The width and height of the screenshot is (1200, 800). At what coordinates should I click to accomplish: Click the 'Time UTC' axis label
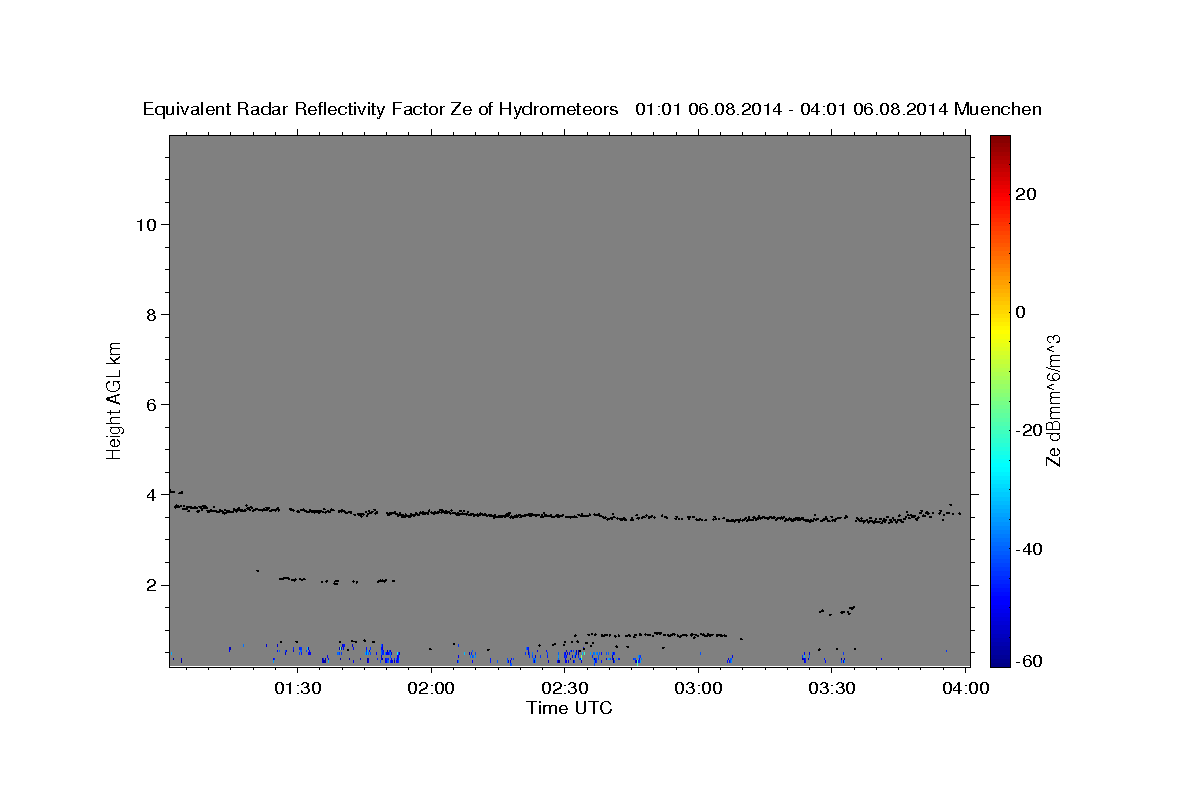pyautogui.click(x=569, y=709)
